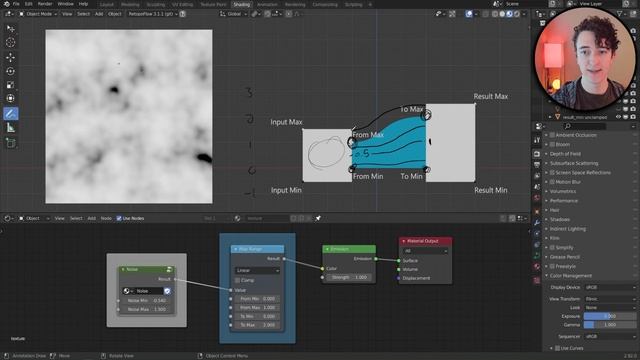Open the Output properties tab
Screen dimensions: 640x360
click(537, 164)
